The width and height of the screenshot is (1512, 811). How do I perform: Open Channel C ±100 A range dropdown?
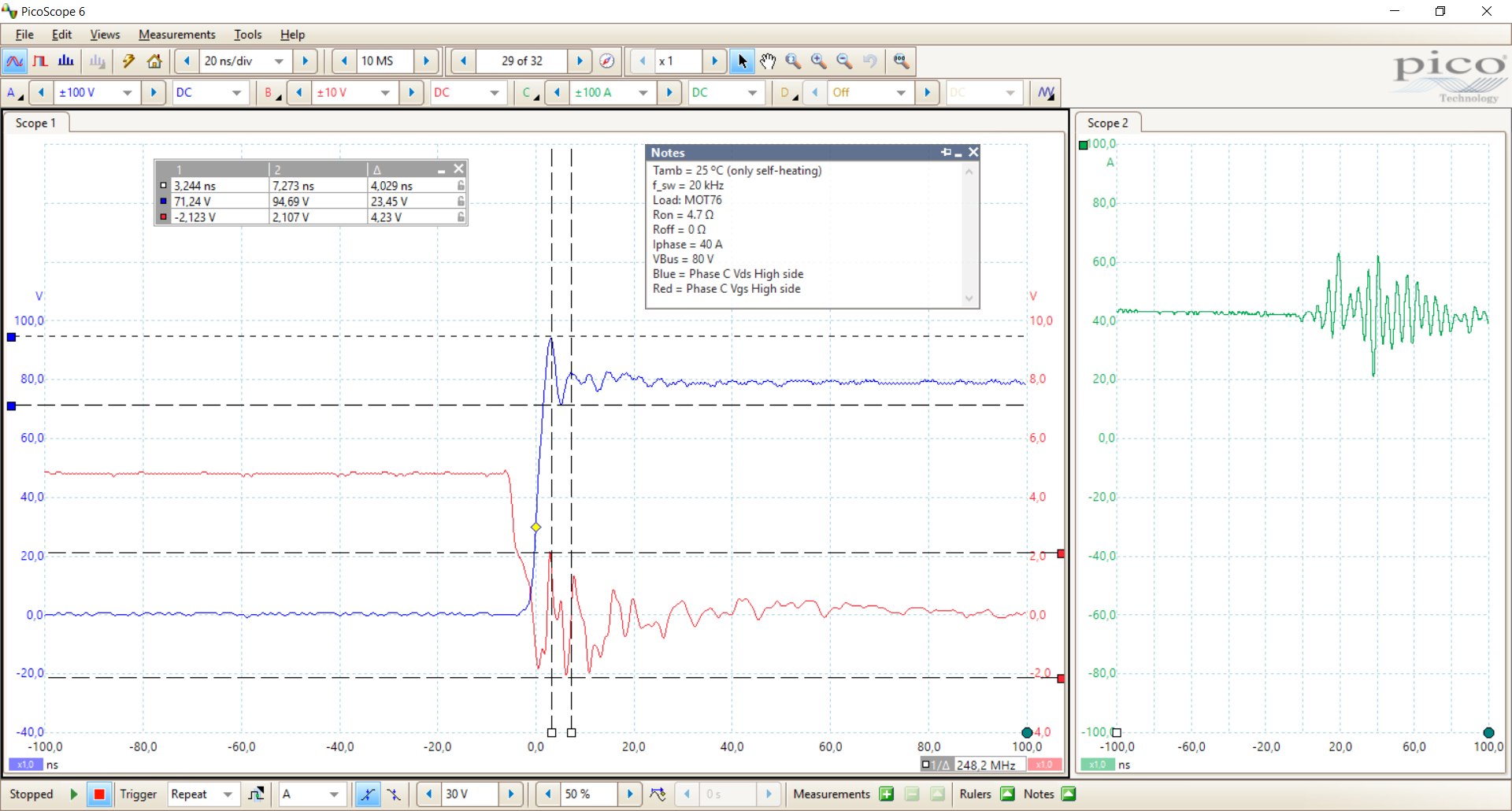pyautogui.click(x=643, y=93)
